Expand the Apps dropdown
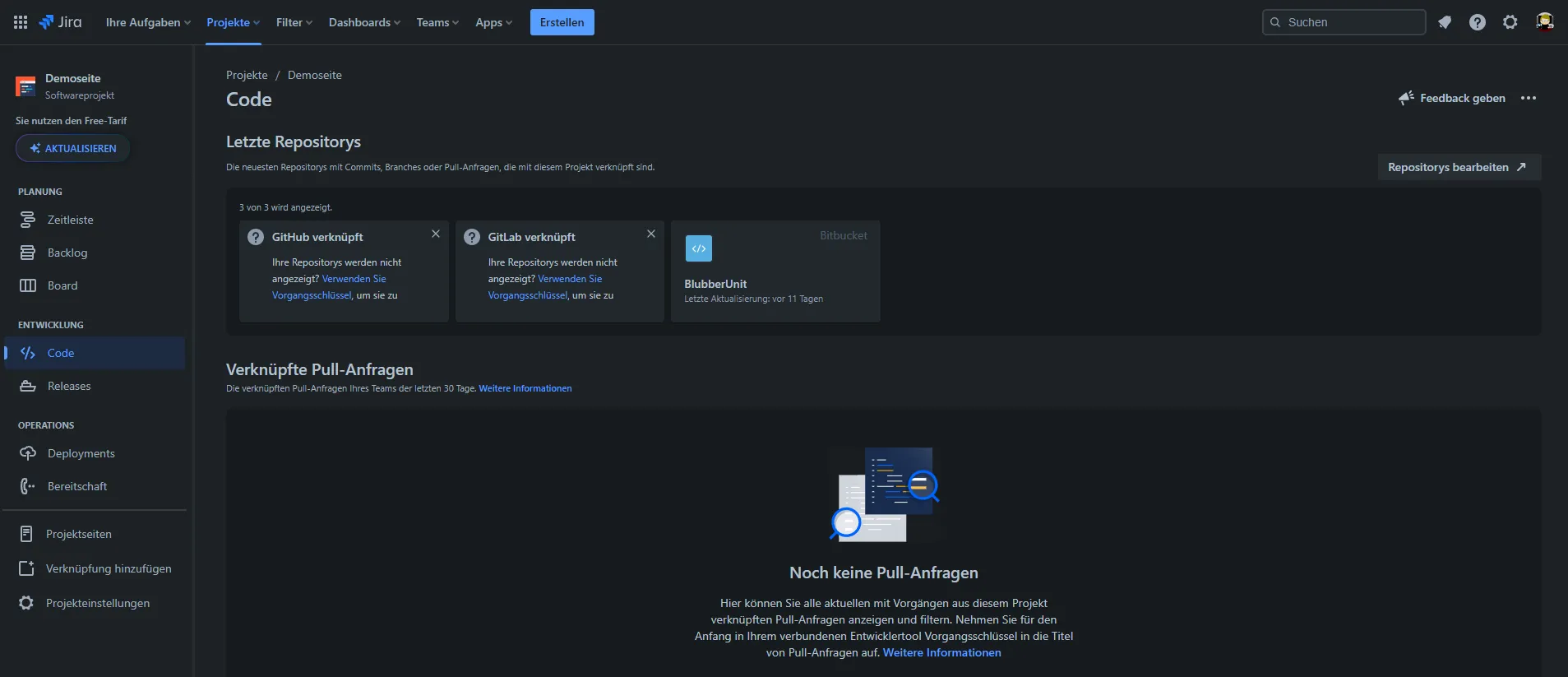 494,22
